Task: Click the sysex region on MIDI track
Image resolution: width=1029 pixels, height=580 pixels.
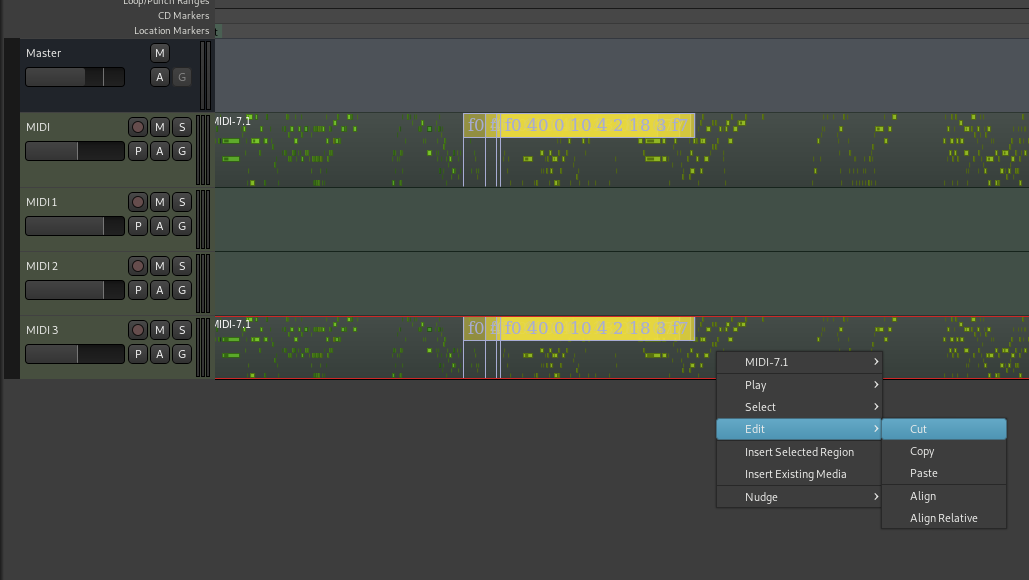Action: [x=596, y=126]
